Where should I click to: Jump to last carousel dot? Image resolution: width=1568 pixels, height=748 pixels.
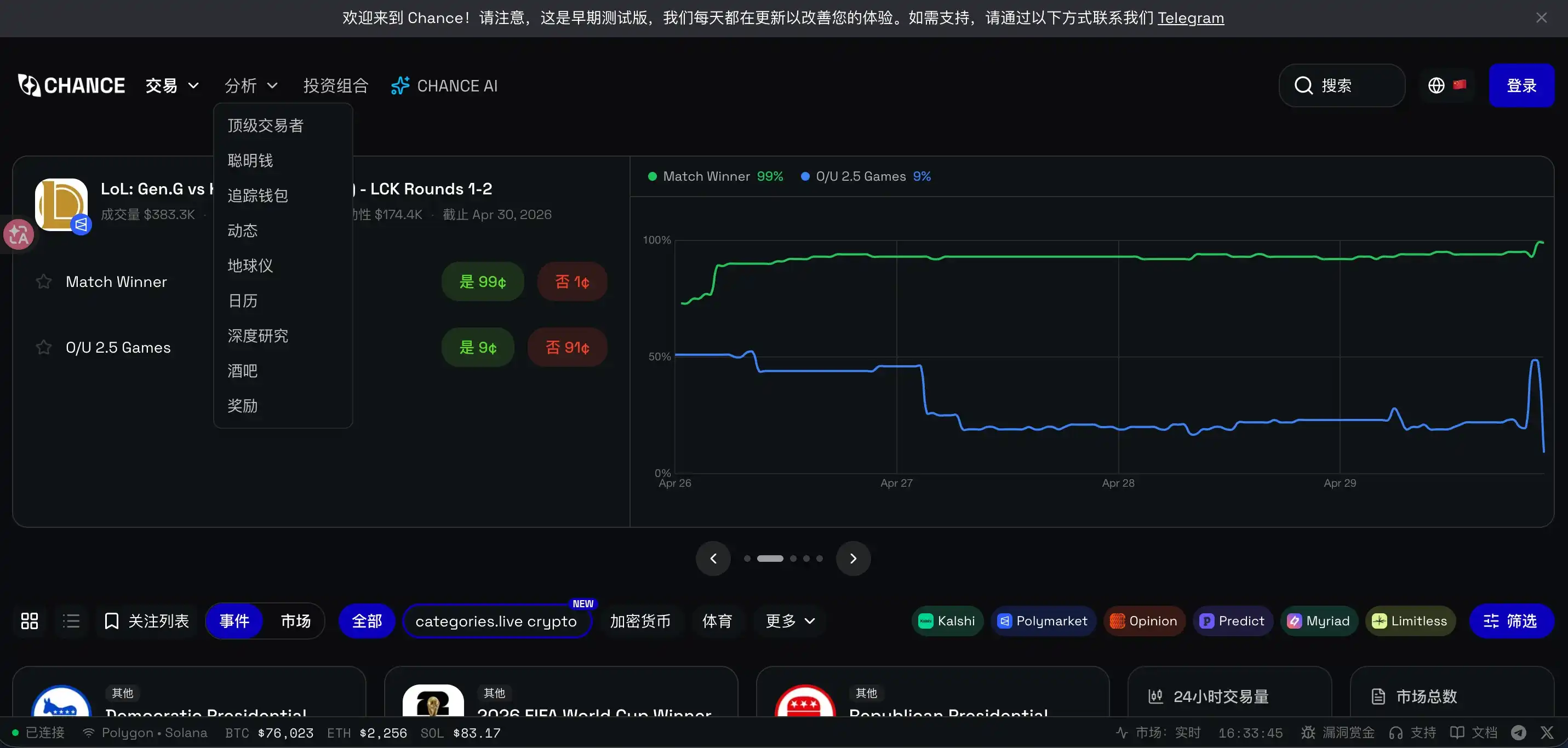coord(819,559)
